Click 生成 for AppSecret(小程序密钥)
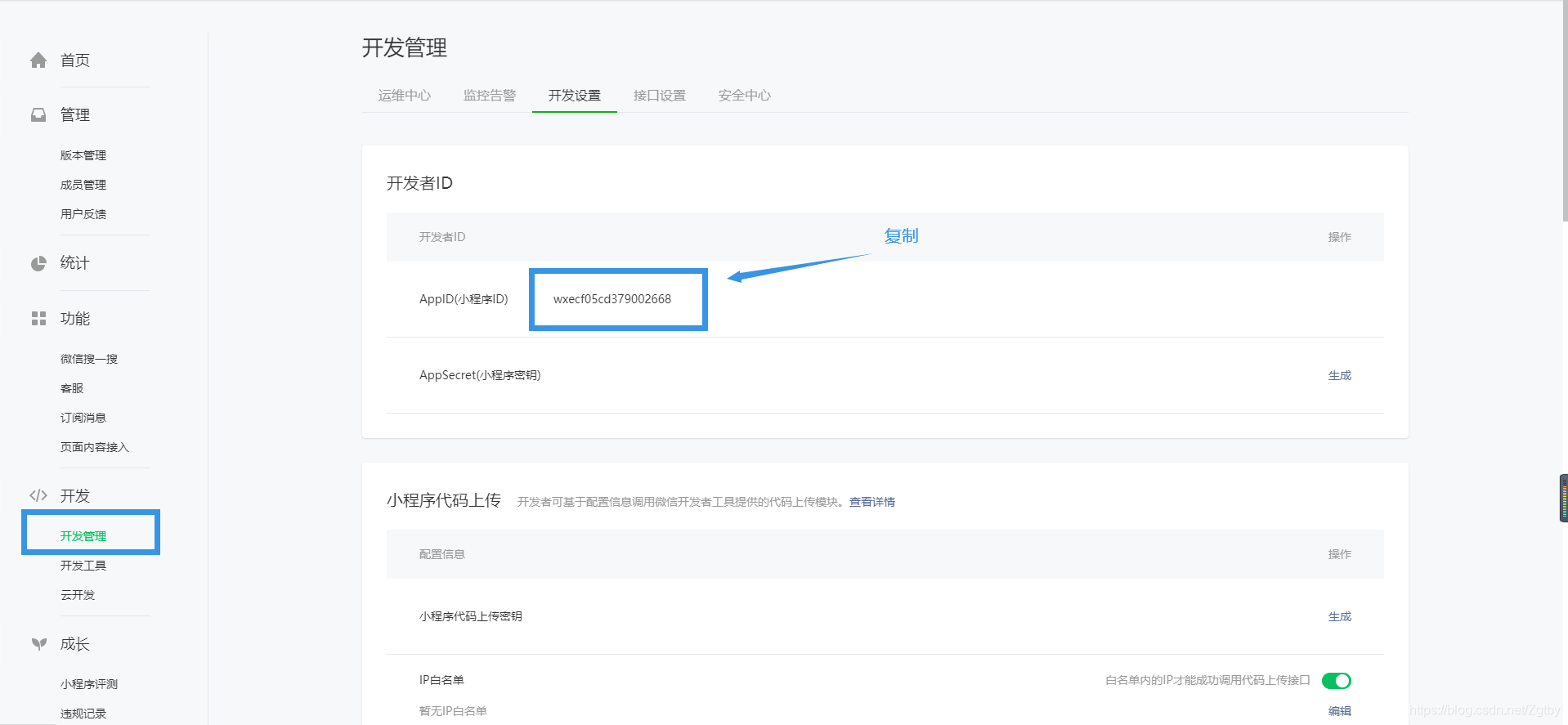 (1340, 376)
